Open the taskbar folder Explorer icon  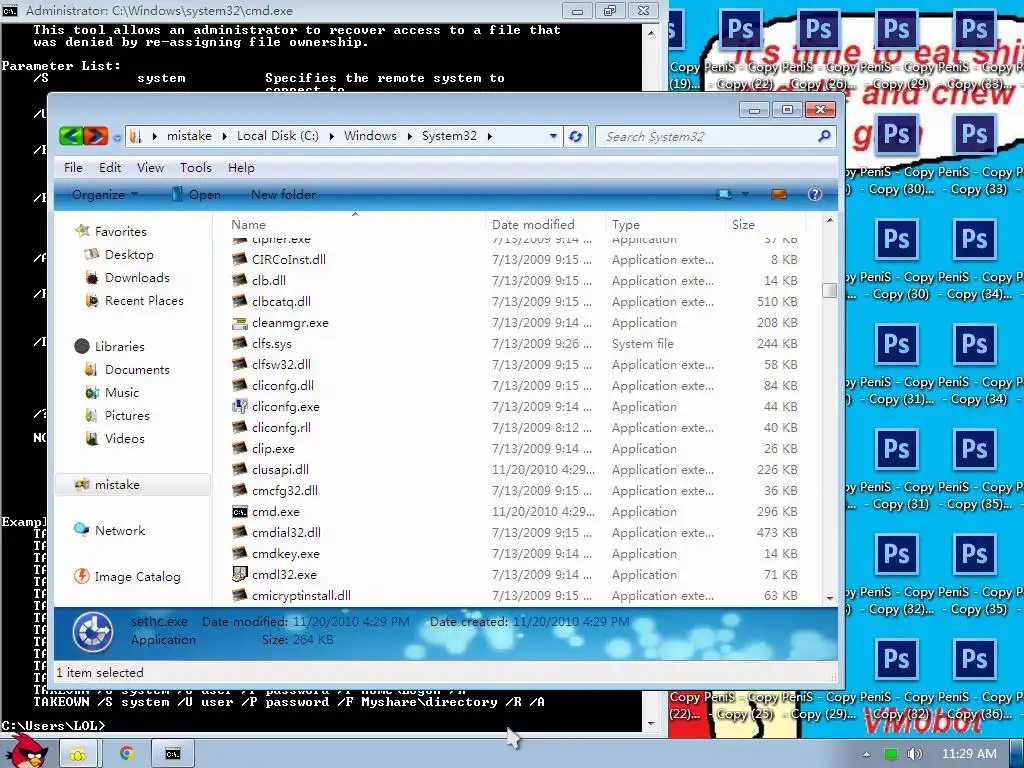[x=78, y=754]
